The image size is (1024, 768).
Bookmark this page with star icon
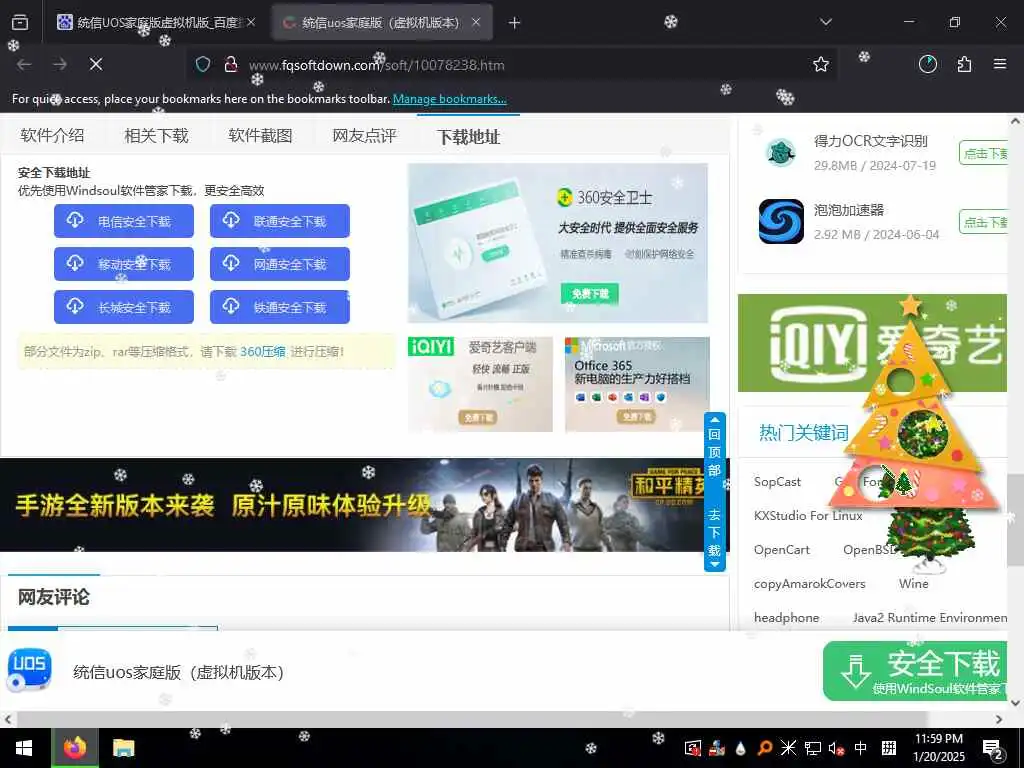tap(821, 64)
